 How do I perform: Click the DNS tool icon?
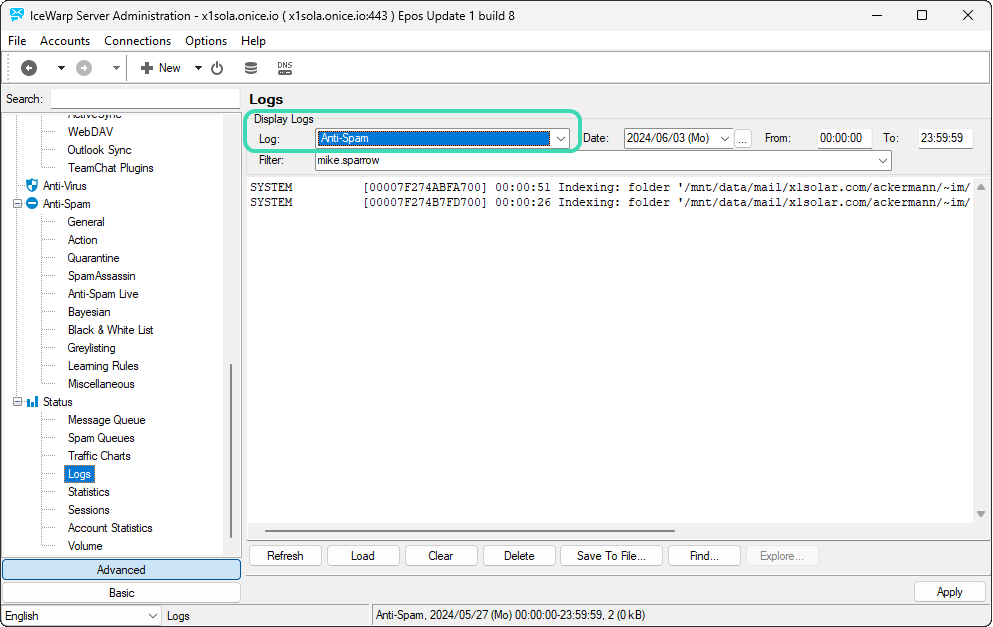coord(285,68)
